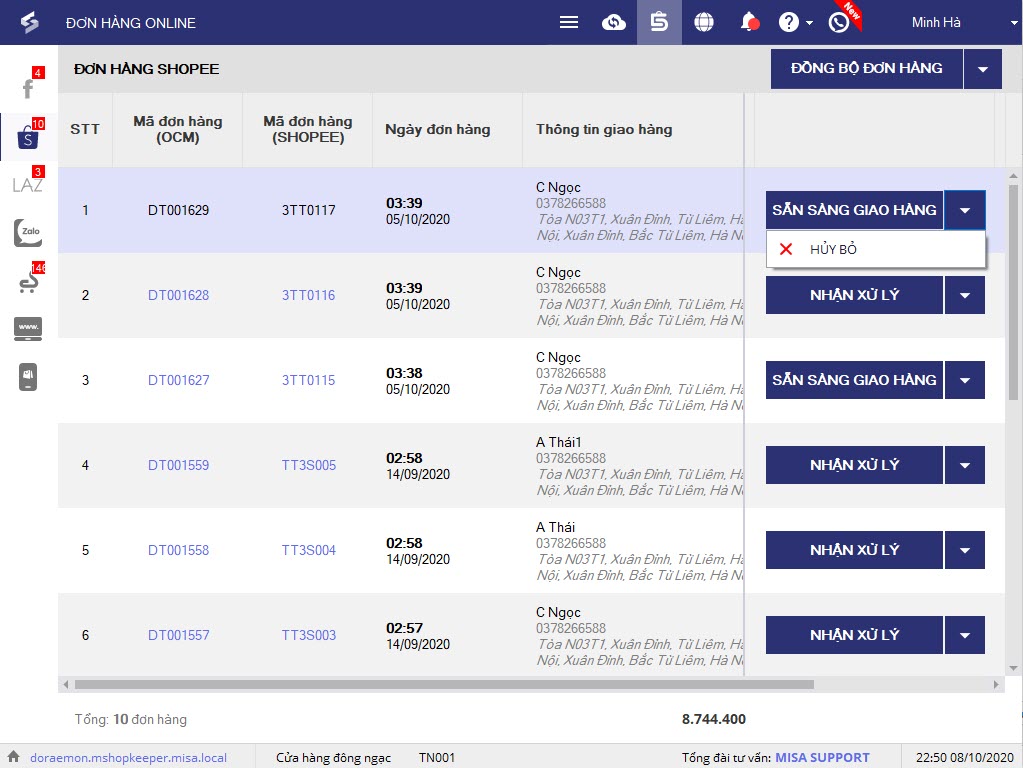Click NHẬN XỬ LÝ for order DT001557
1023x768 pixels.
[x=854, y=635]
